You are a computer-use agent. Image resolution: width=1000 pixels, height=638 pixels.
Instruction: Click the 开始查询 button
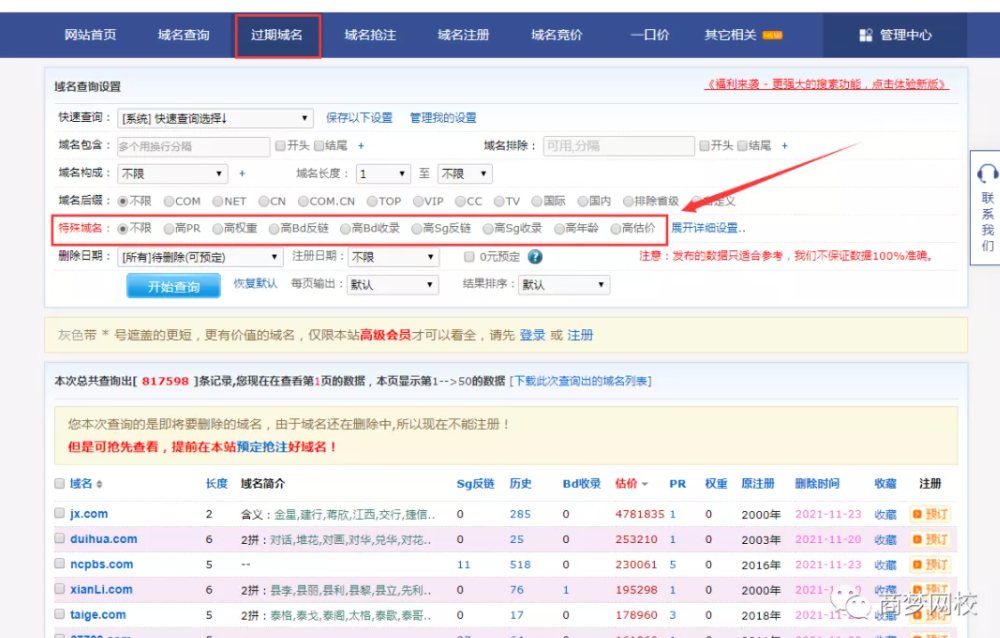[x=173, y=286]
